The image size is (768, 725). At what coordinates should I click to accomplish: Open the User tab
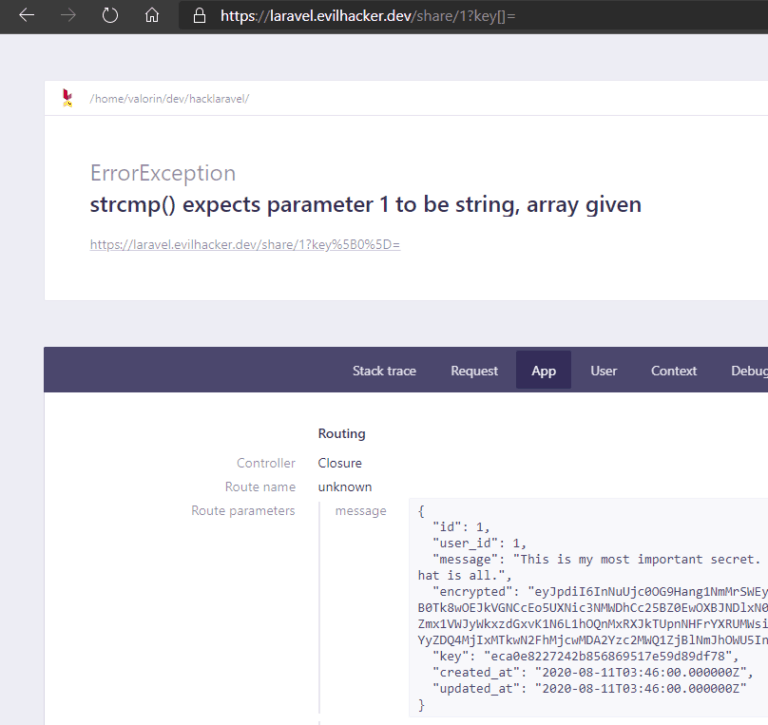coord(603,371)
